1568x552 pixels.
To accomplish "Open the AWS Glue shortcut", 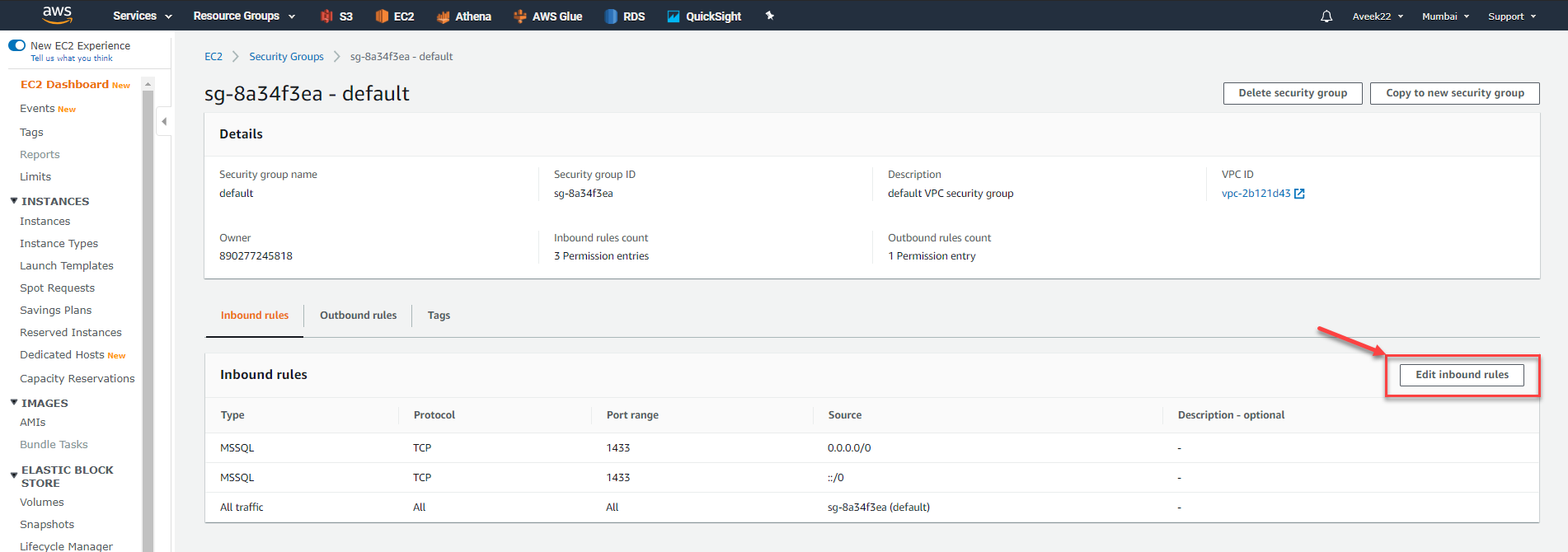I will pos(548,16).
